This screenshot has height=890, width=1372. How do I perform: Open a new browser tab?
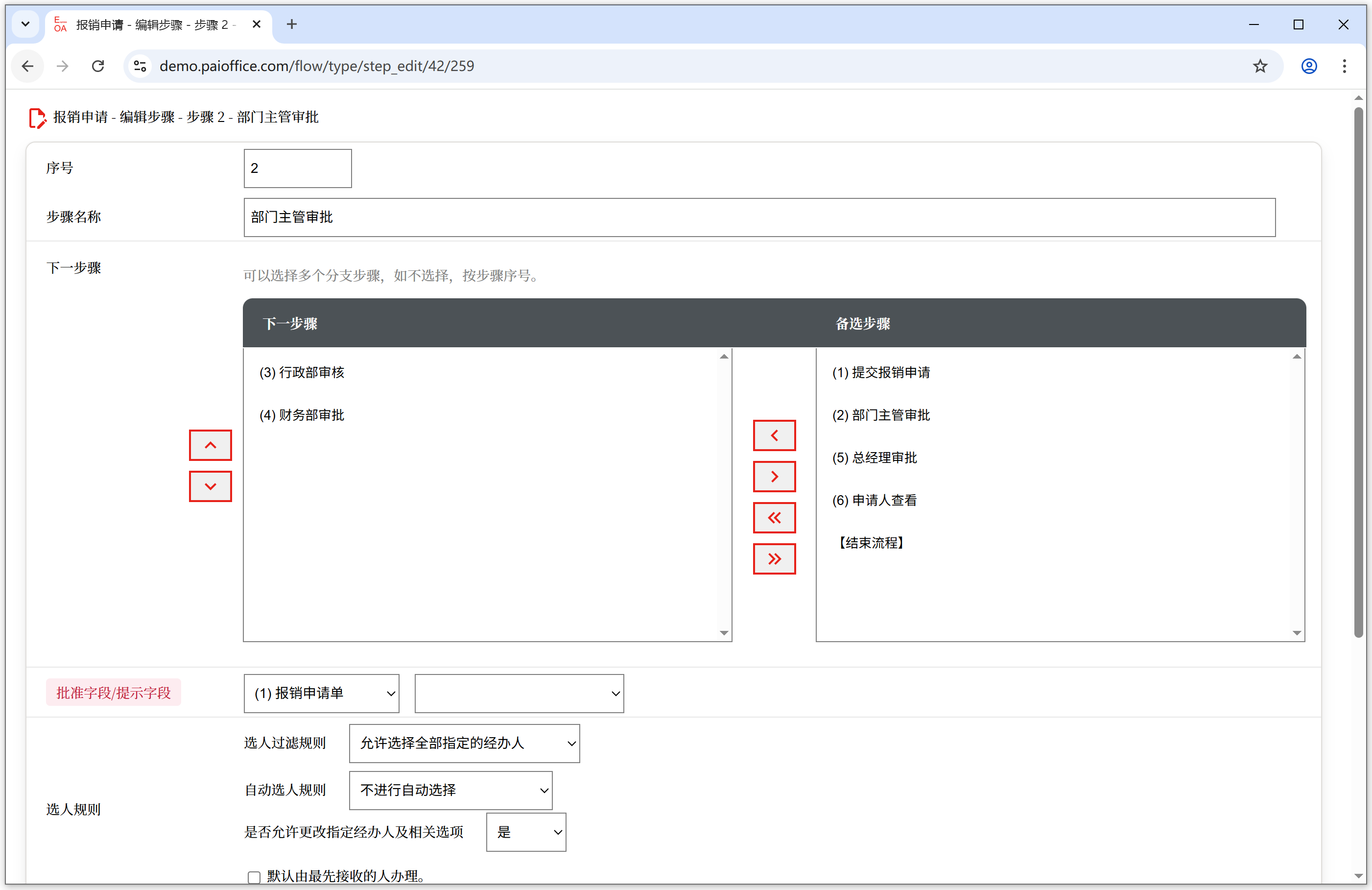[x=292, y=24]
